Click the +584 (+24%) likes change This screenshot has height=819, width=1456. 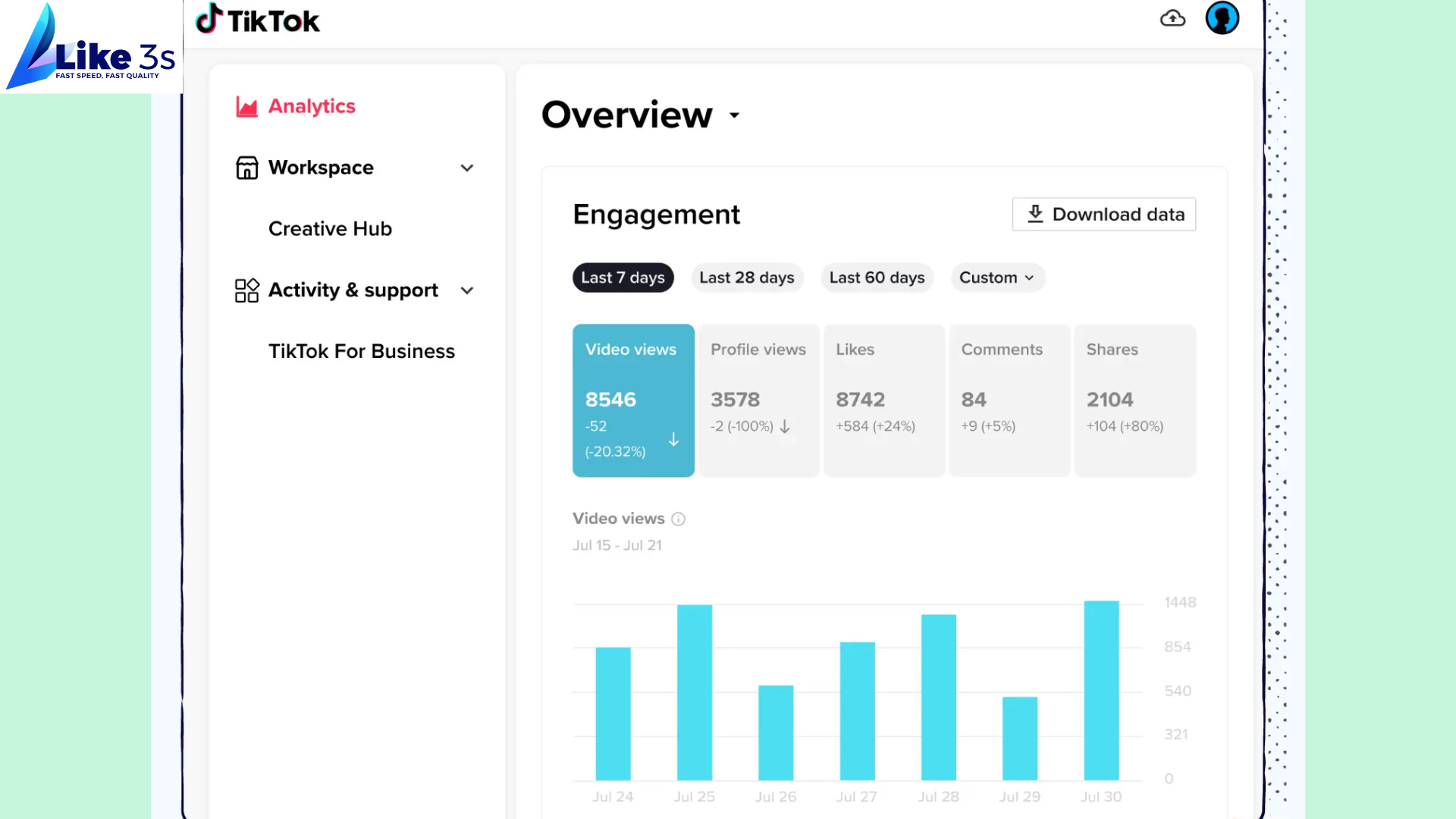click(875, 426)
